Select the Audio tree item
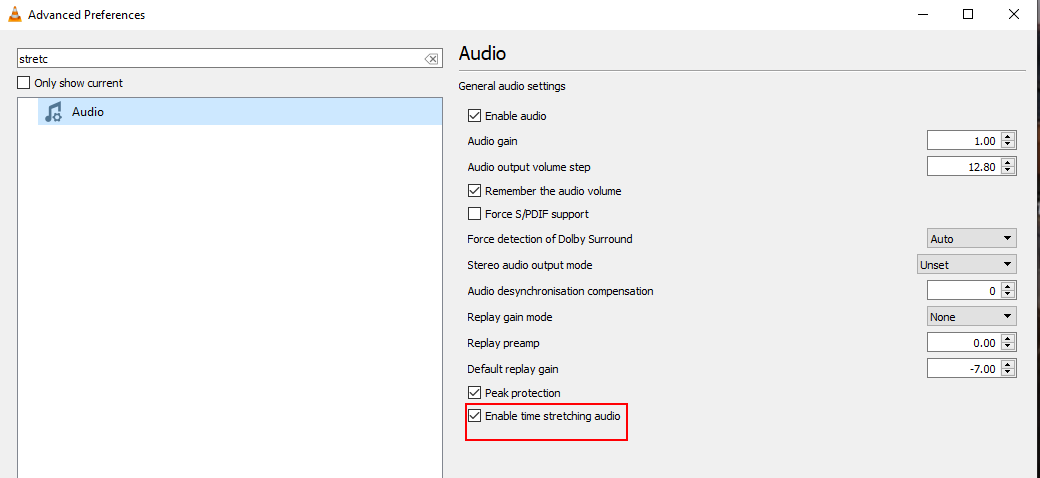The image size is (1040, 478). click(x=239, y=112)
